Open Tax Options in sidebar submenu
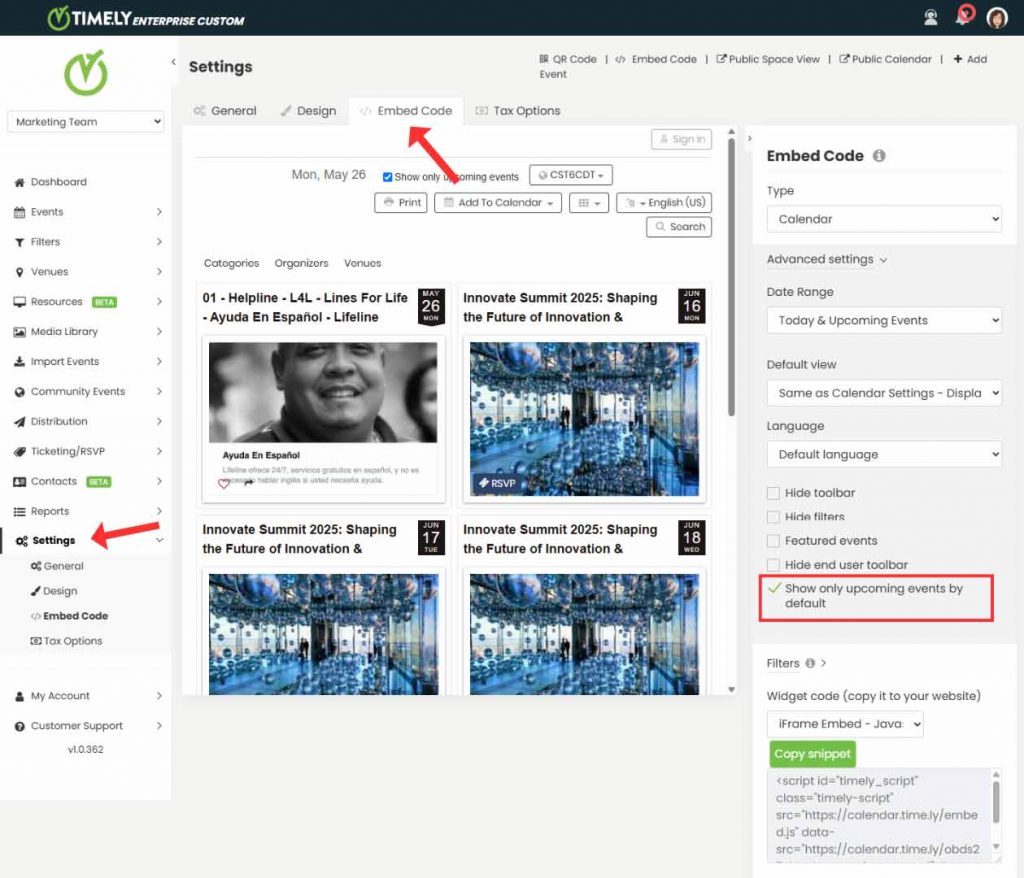Screen dimensions: 1024x878 tap(66, 642)
